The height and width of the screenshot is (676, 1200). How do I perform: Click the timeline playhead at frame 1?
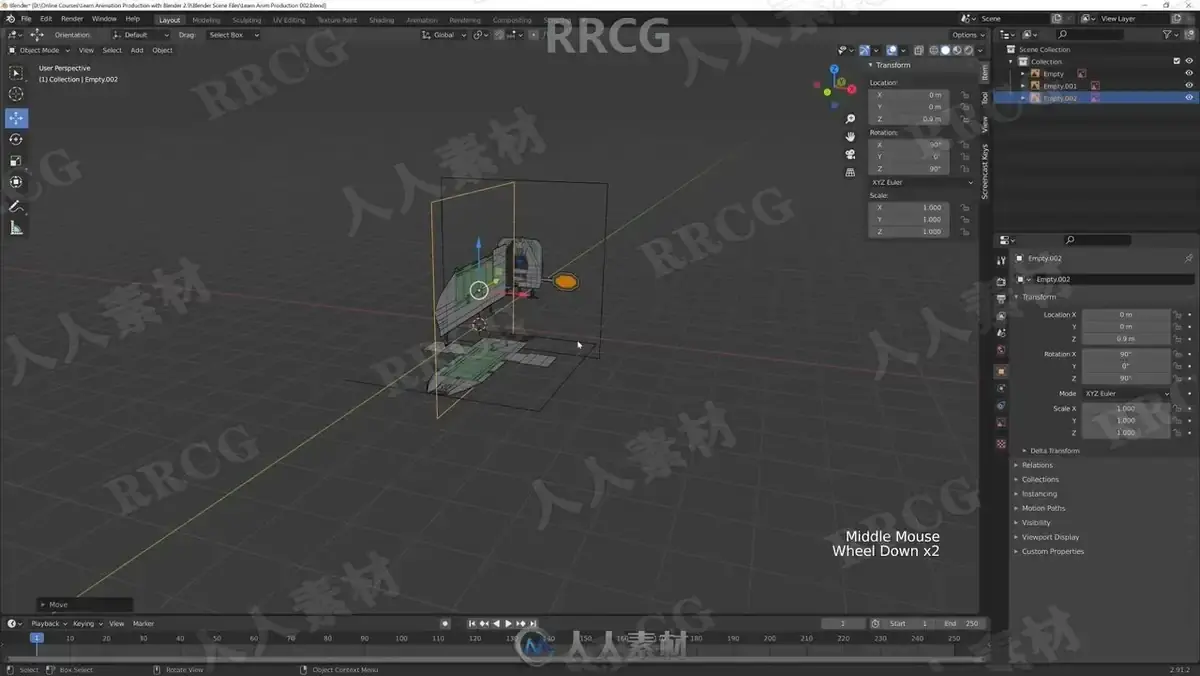click(36, 638)
